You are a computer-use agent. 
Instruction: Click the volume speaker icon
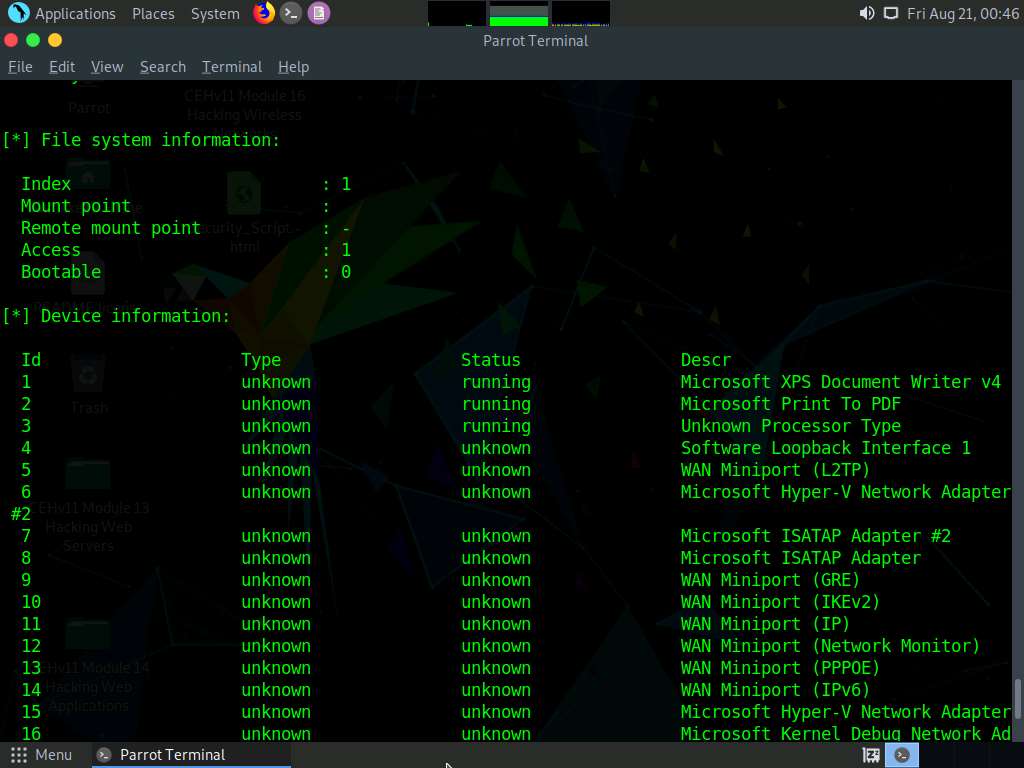(867, 14)
